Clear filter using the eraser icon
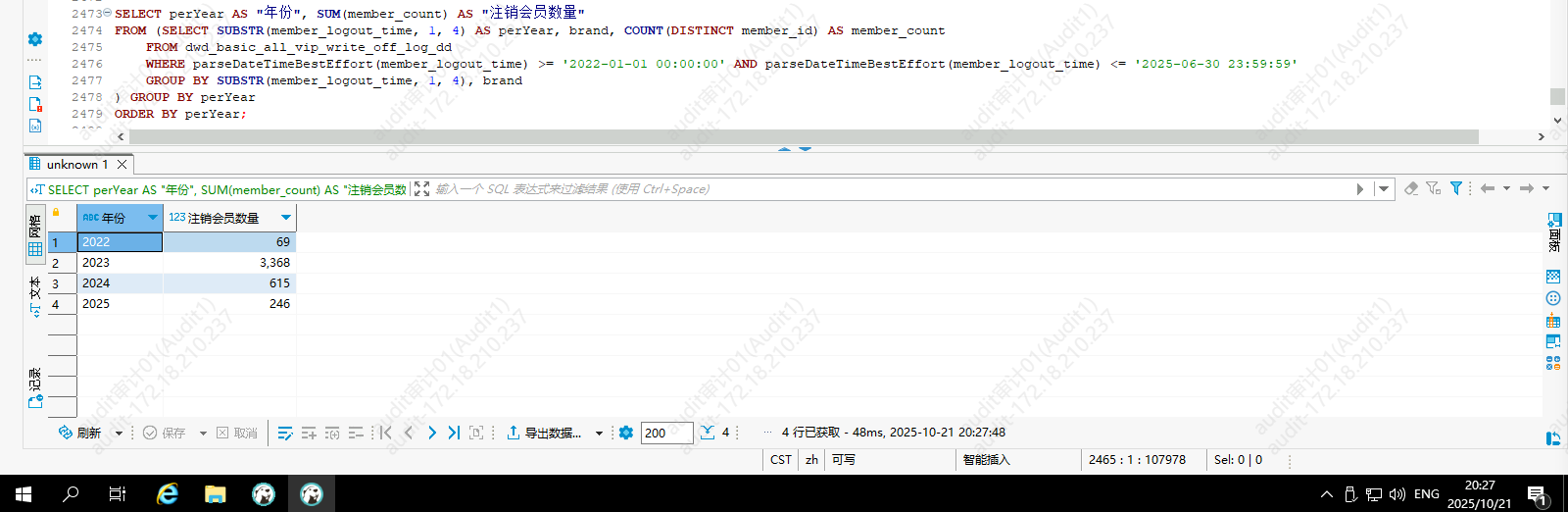The height and width of the screenshot is (512, 1568). click(1411, 188)
